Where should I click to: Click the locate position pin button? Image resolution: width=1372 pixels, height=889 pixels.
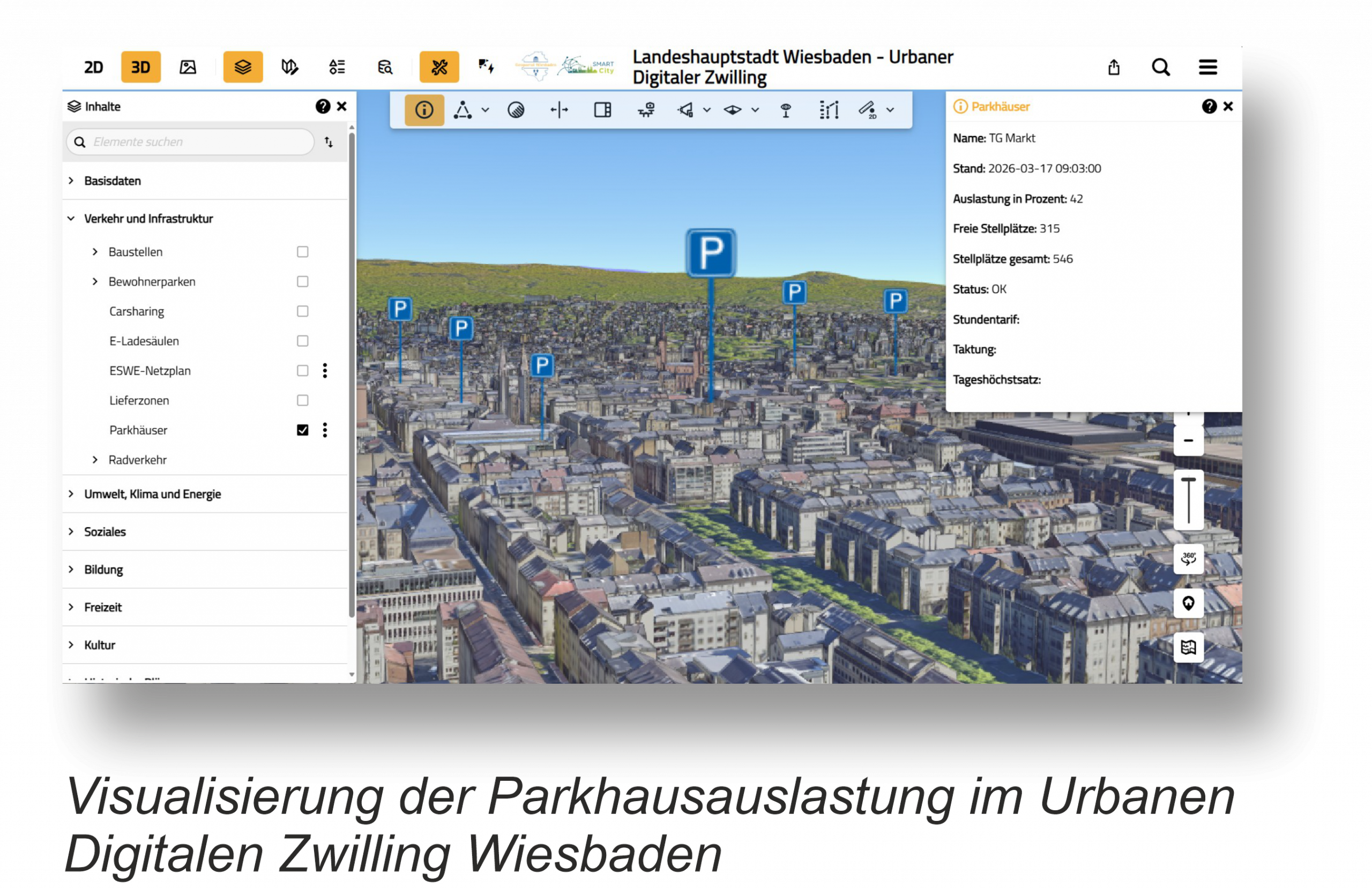[x=1188, y=603]
